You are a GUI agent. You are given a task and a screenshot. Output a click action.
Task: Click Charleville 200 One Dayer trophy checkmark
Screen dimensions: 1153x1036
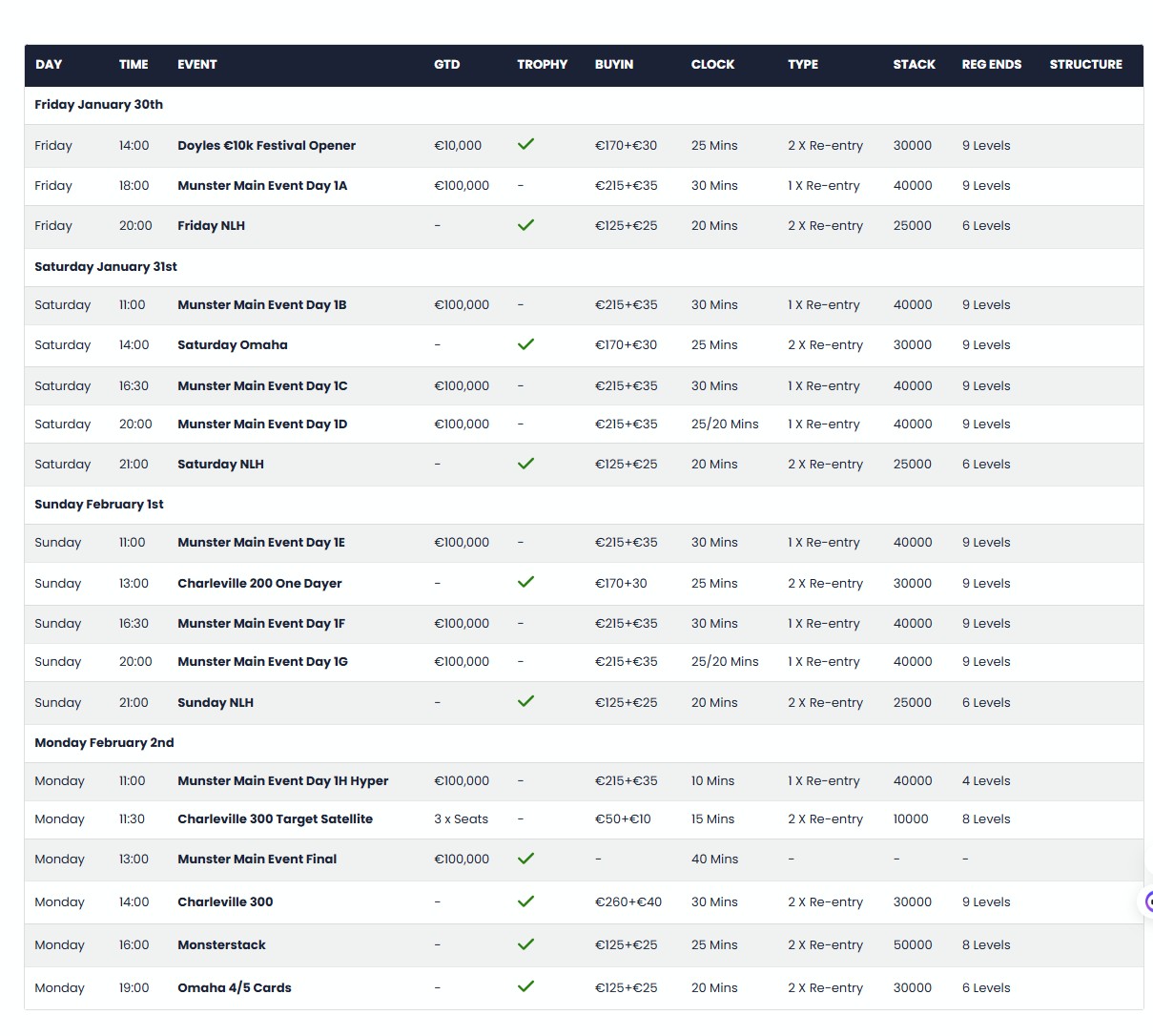coord(525,582)
